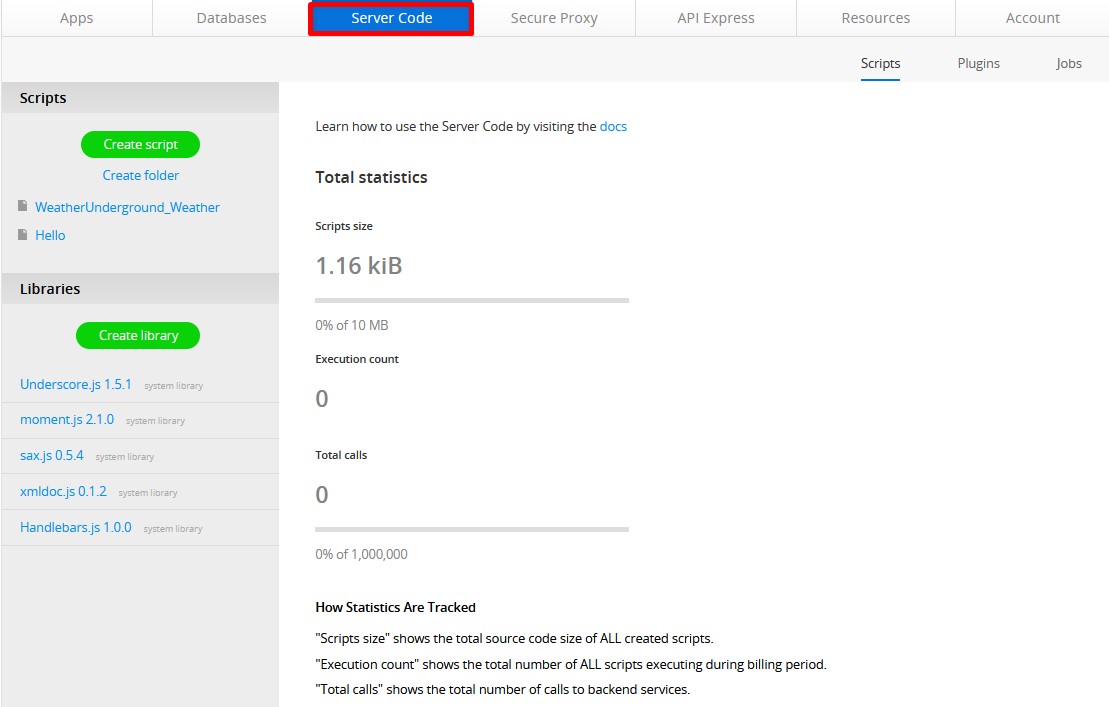Follow the docs link
This screenshot has height=707, width=1109.
613,127
